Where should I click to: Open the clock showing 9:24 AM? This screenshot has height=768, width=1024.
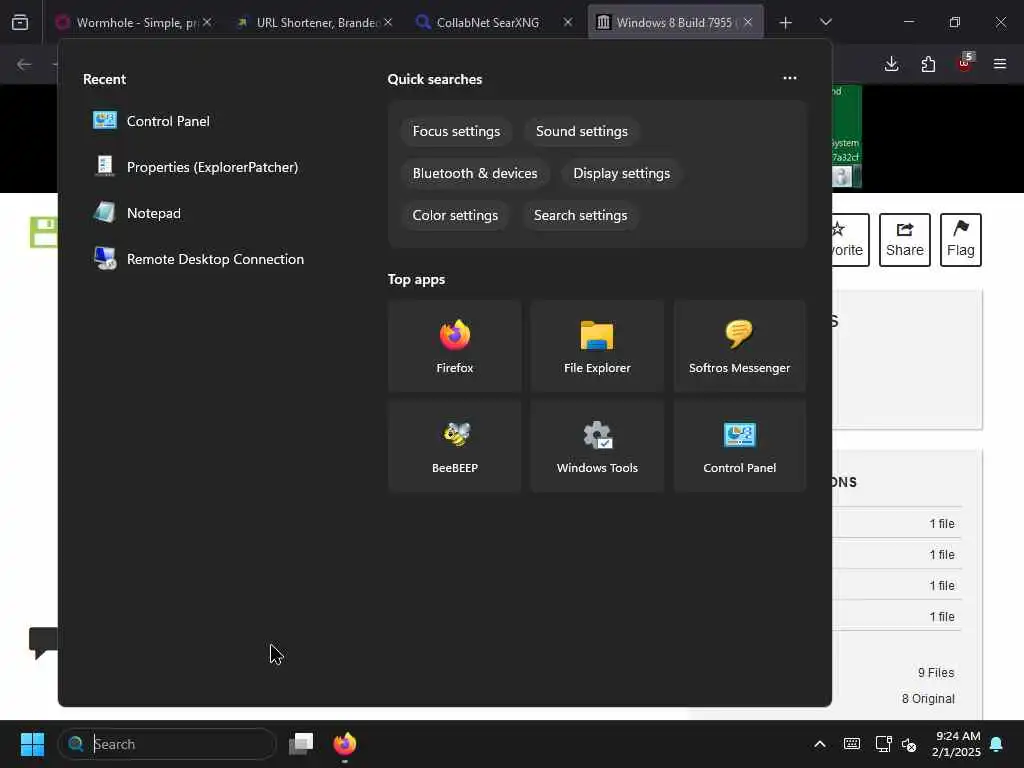[956, 744]
